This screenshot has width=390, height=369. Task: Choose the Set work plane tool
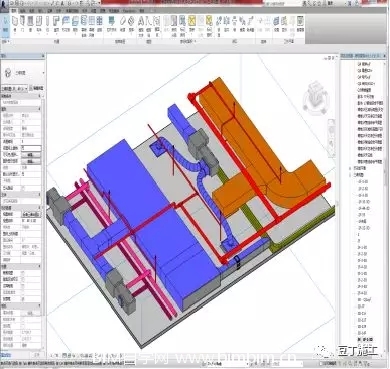click(276, 24)
